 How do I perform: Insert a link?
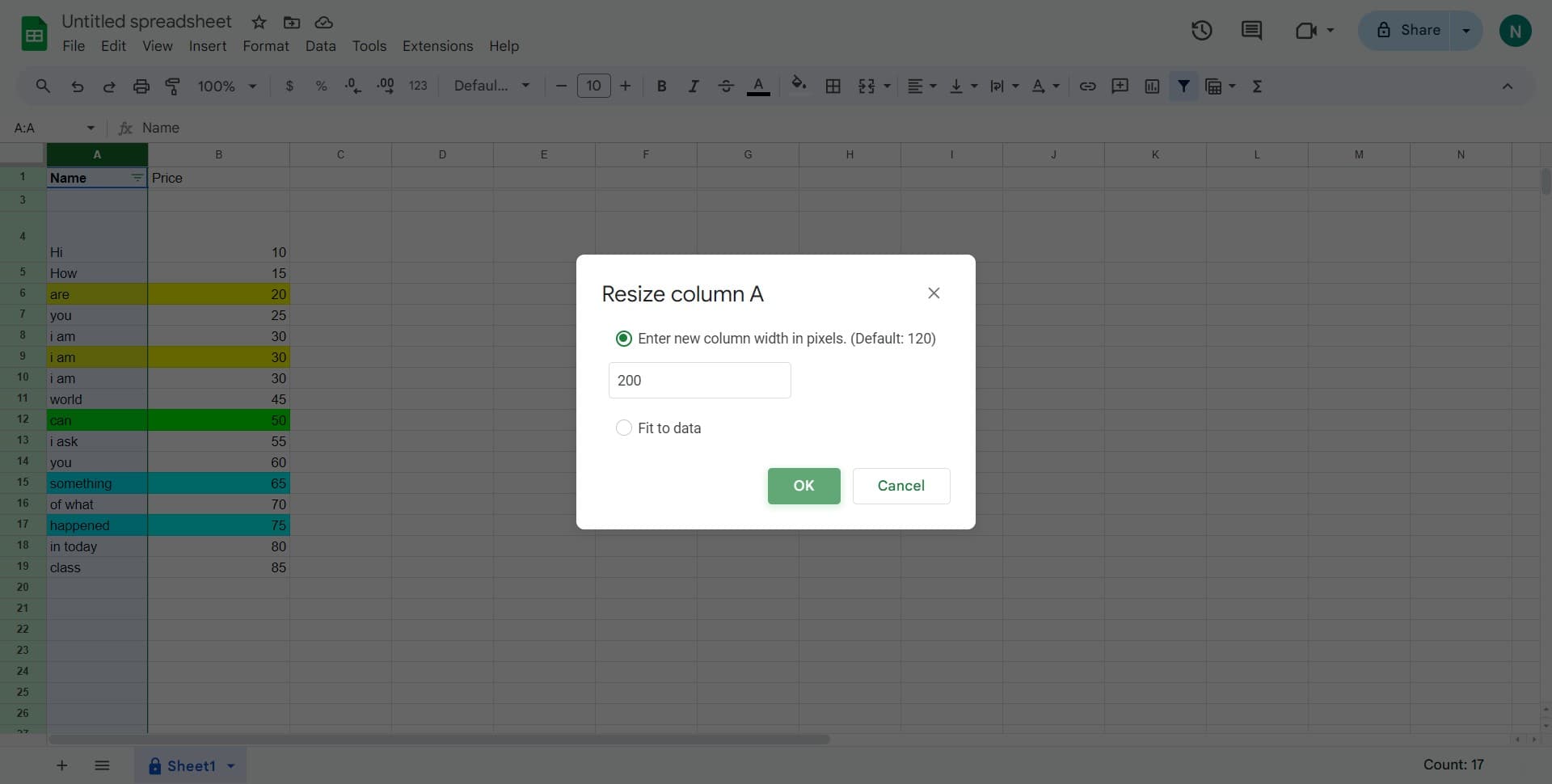point(1087,86)
